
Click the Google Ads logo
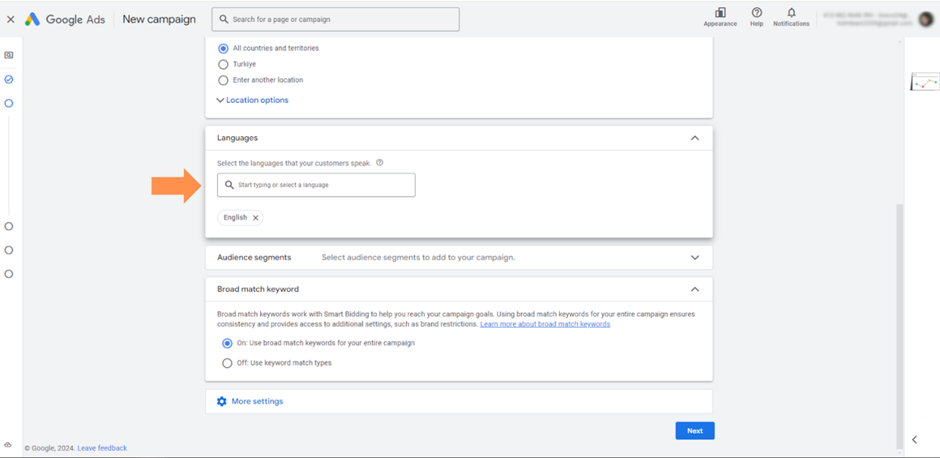(65, 19)
